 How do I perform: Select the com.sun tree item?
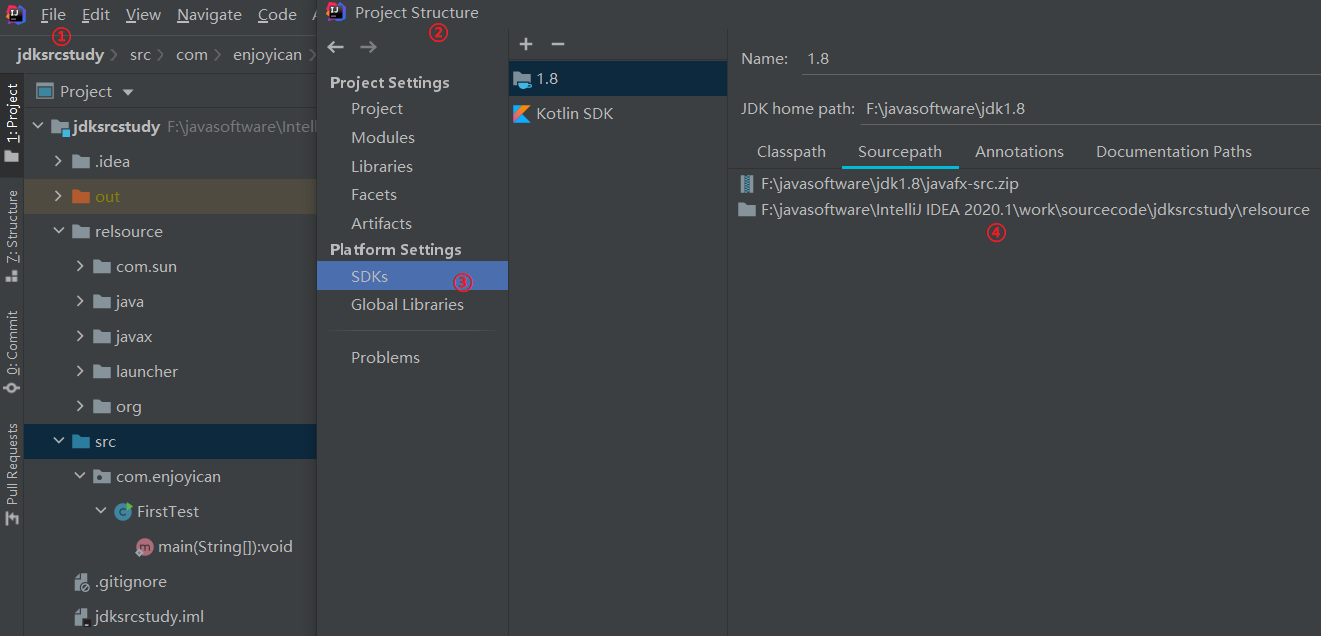pos(146,267)
